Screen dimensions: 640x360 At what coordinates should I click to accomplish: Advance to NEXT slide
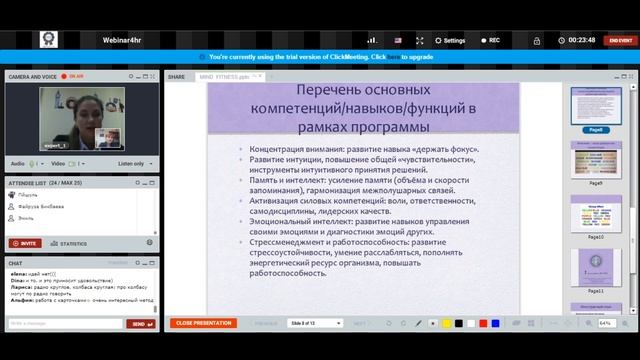click(x=360, y=323)
